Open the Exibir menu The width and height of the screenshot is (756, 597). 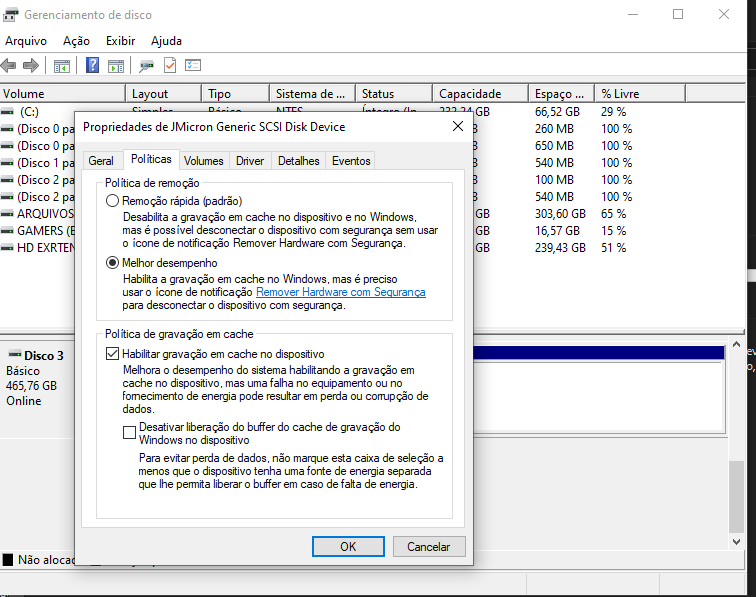click(121, 41)
